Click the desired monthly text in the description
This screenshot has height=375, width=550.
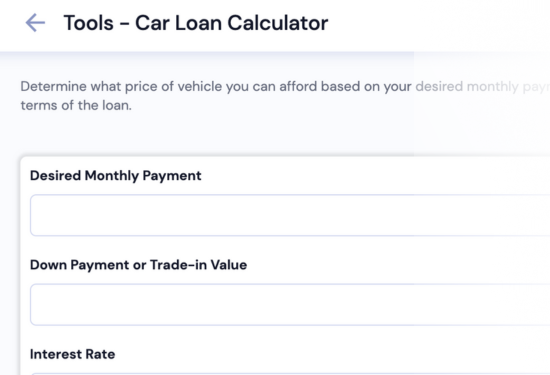click(467, 87)
